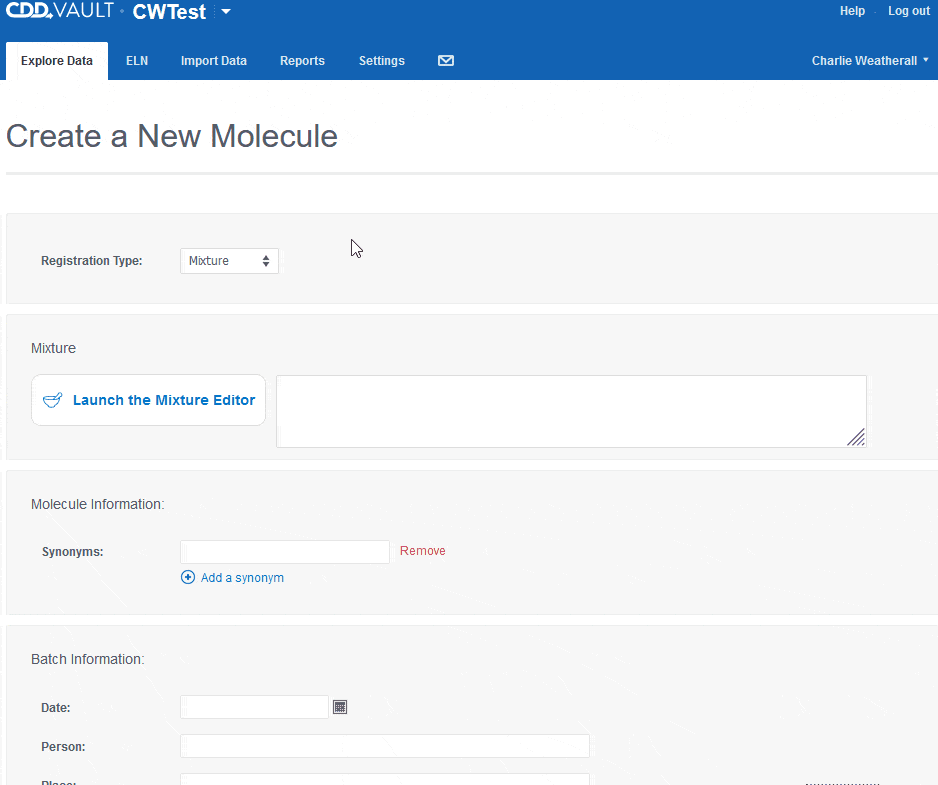This screenshot has width=938, height=785.
Task: Click the red Remove synonym link
Action: click(422, 550)
